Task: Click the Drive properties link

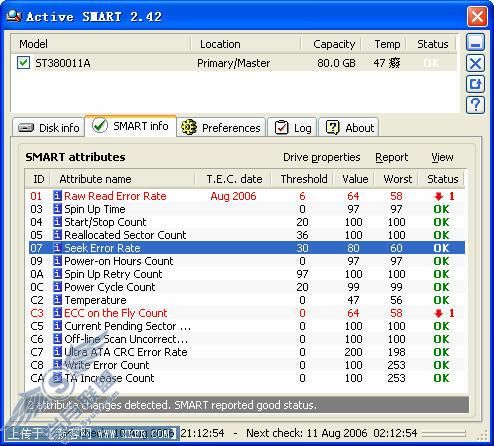Action: click(322, 157)
